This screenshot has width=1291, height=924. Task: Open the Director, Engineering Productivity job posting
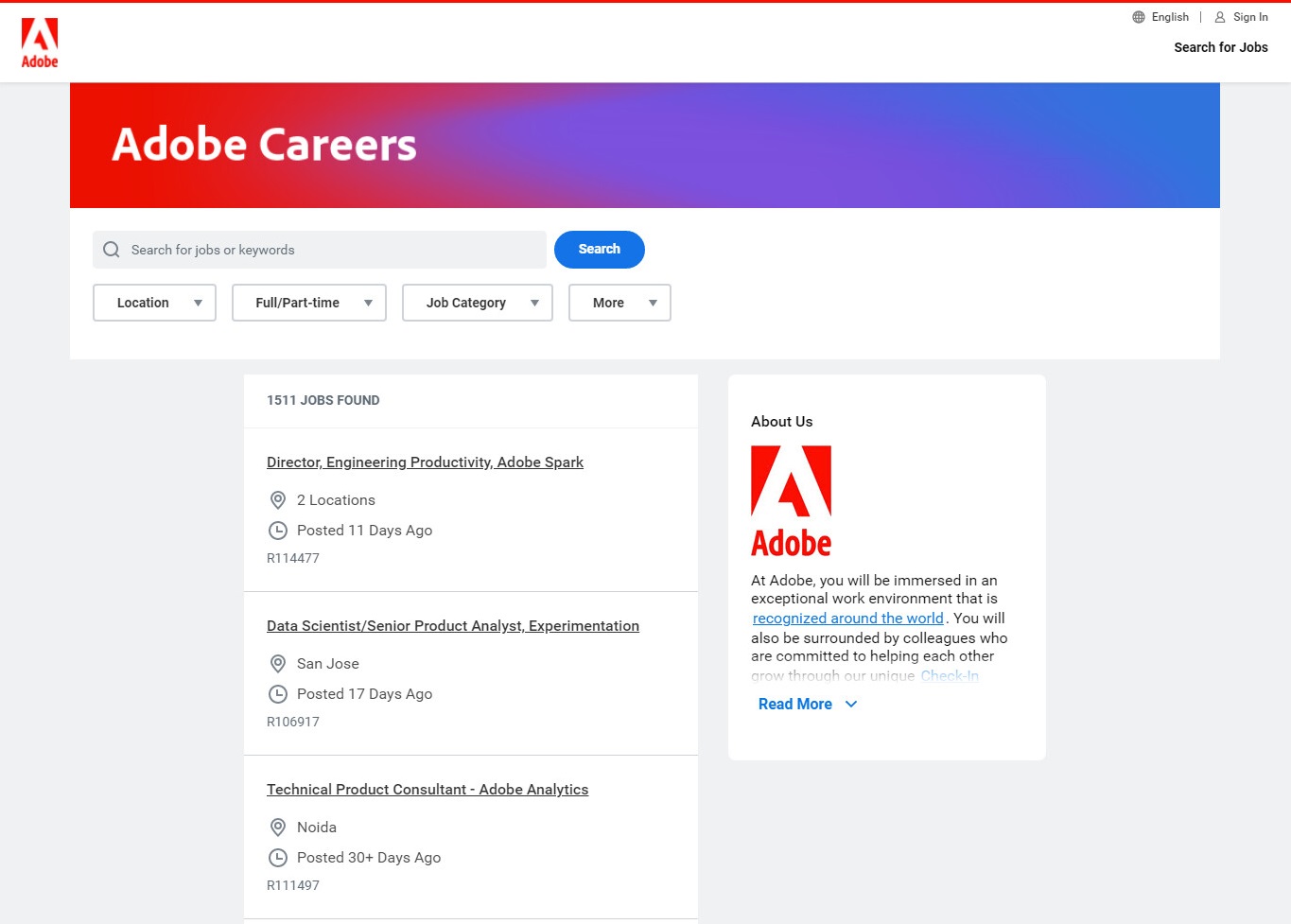click(x=425, y=462)
